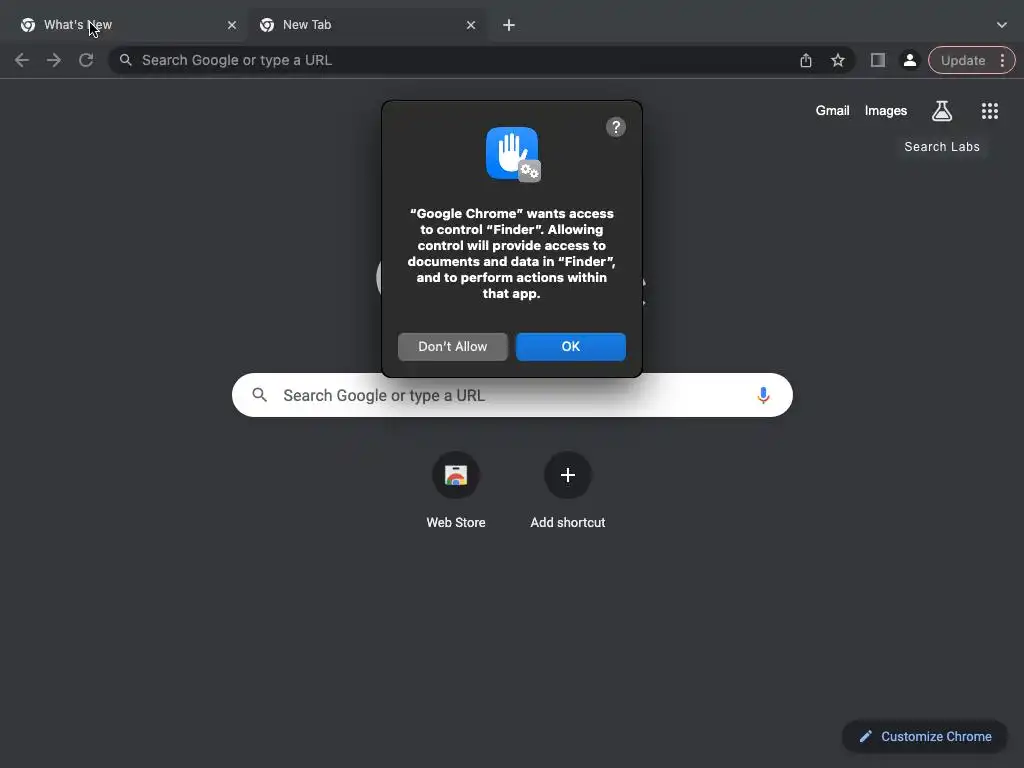
Task: Focus the Google search box on page
Action: click(512, 395)
